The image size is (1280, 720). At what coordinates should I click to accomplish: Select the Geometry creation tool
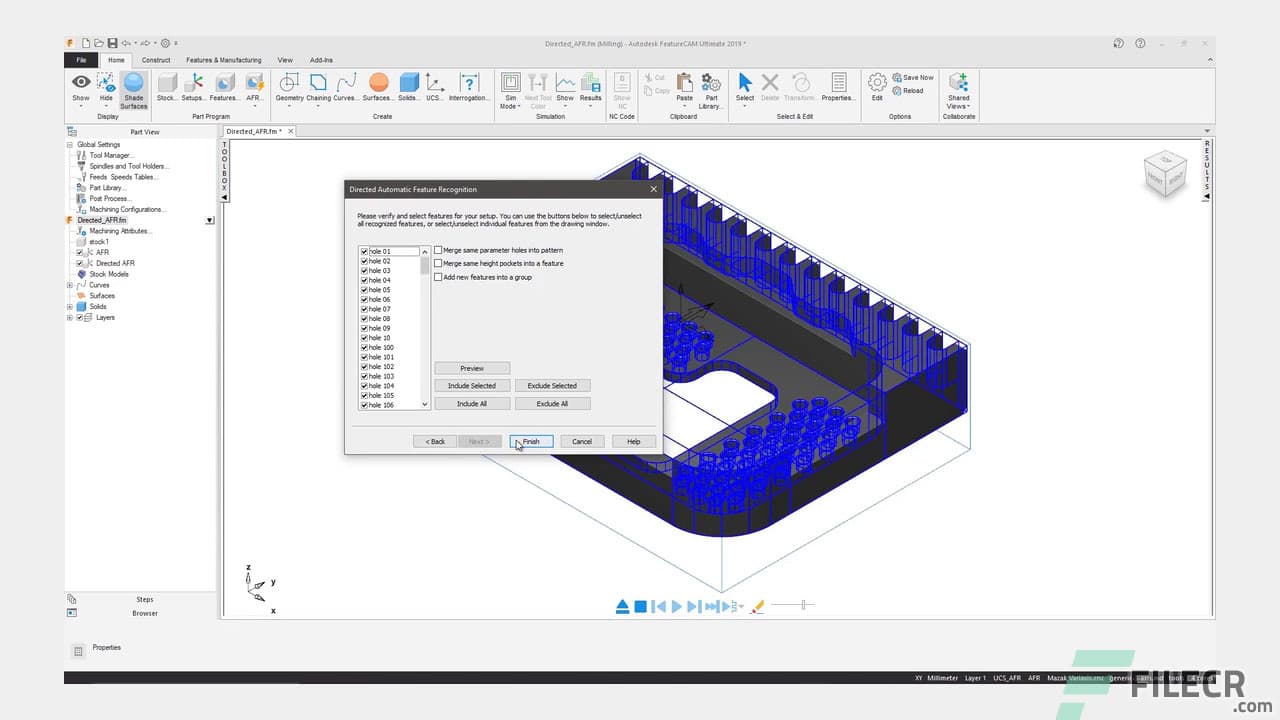288,88
